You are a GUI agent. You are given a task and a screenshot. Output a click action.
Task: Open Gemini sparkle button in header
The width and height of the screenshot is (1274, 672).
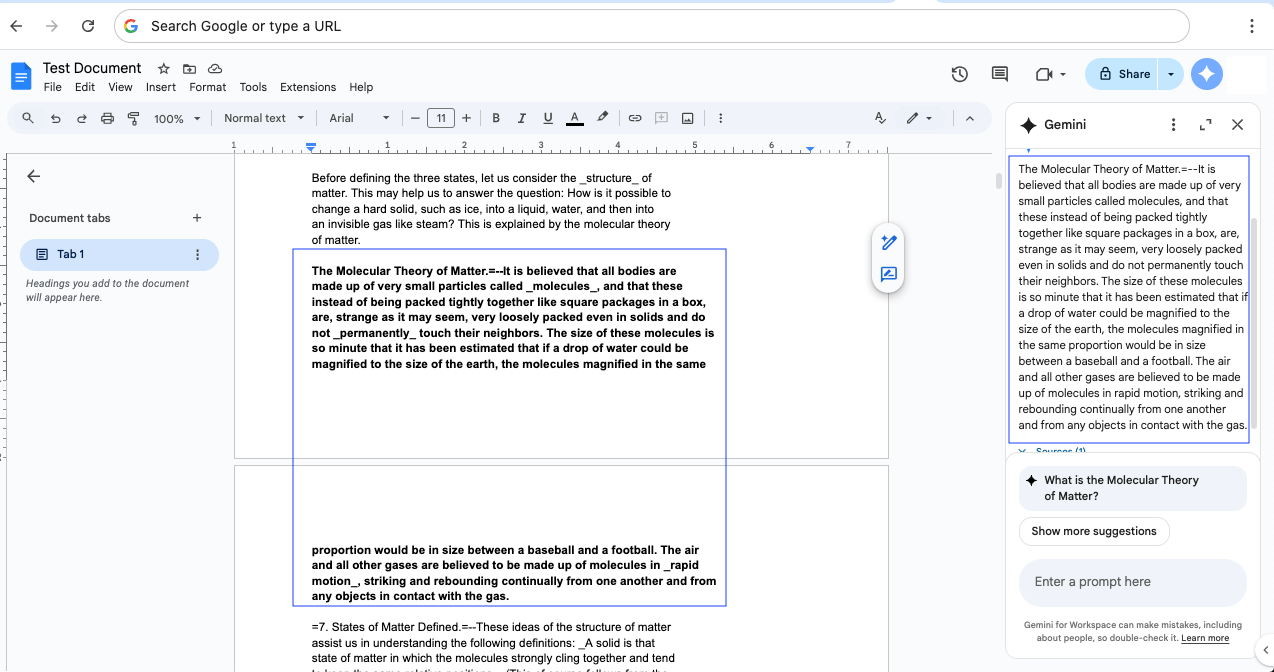coord(1207,74)
